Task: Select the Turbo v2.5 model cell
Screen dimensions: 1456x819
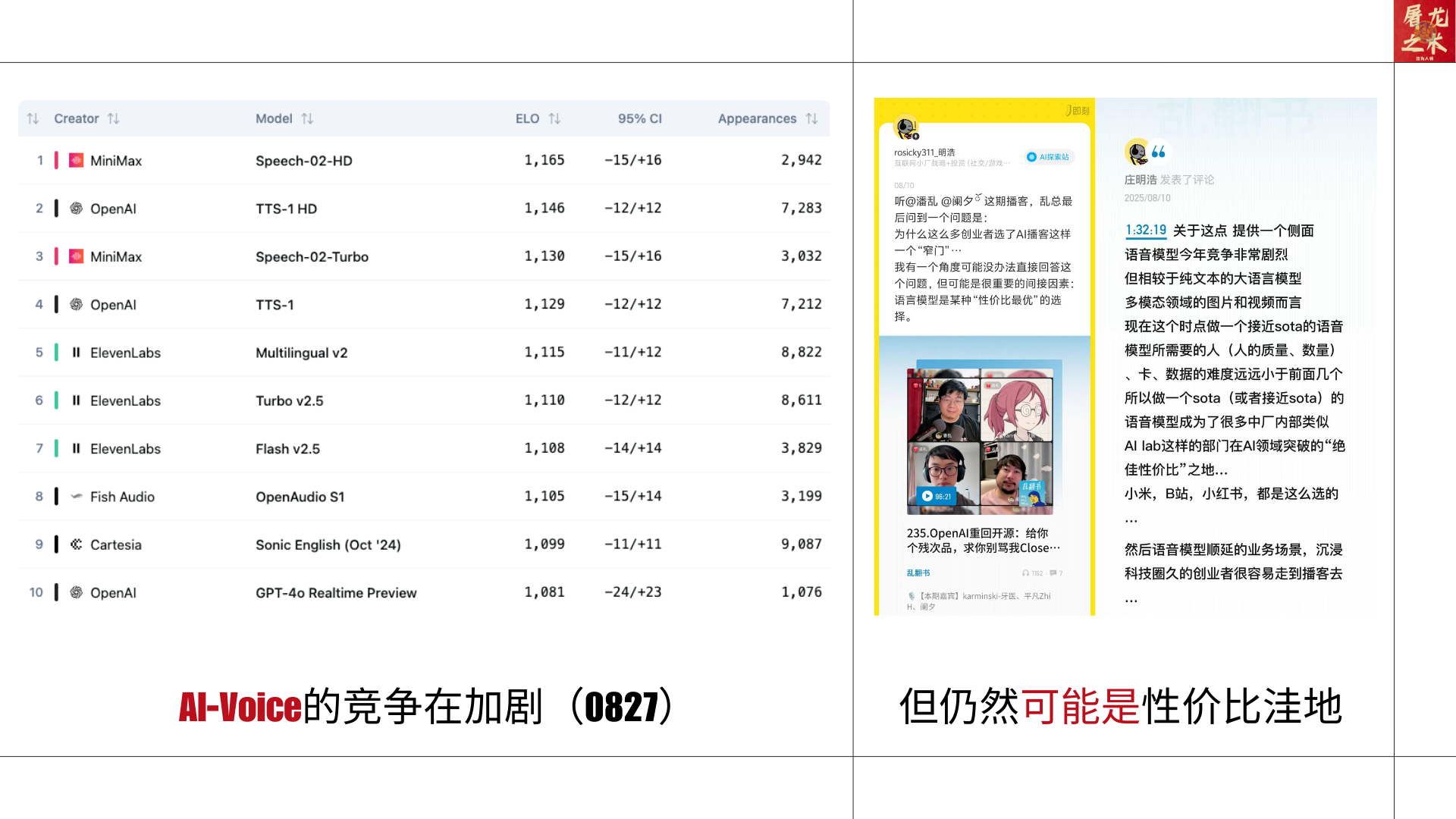Action: tap(289, 400)
